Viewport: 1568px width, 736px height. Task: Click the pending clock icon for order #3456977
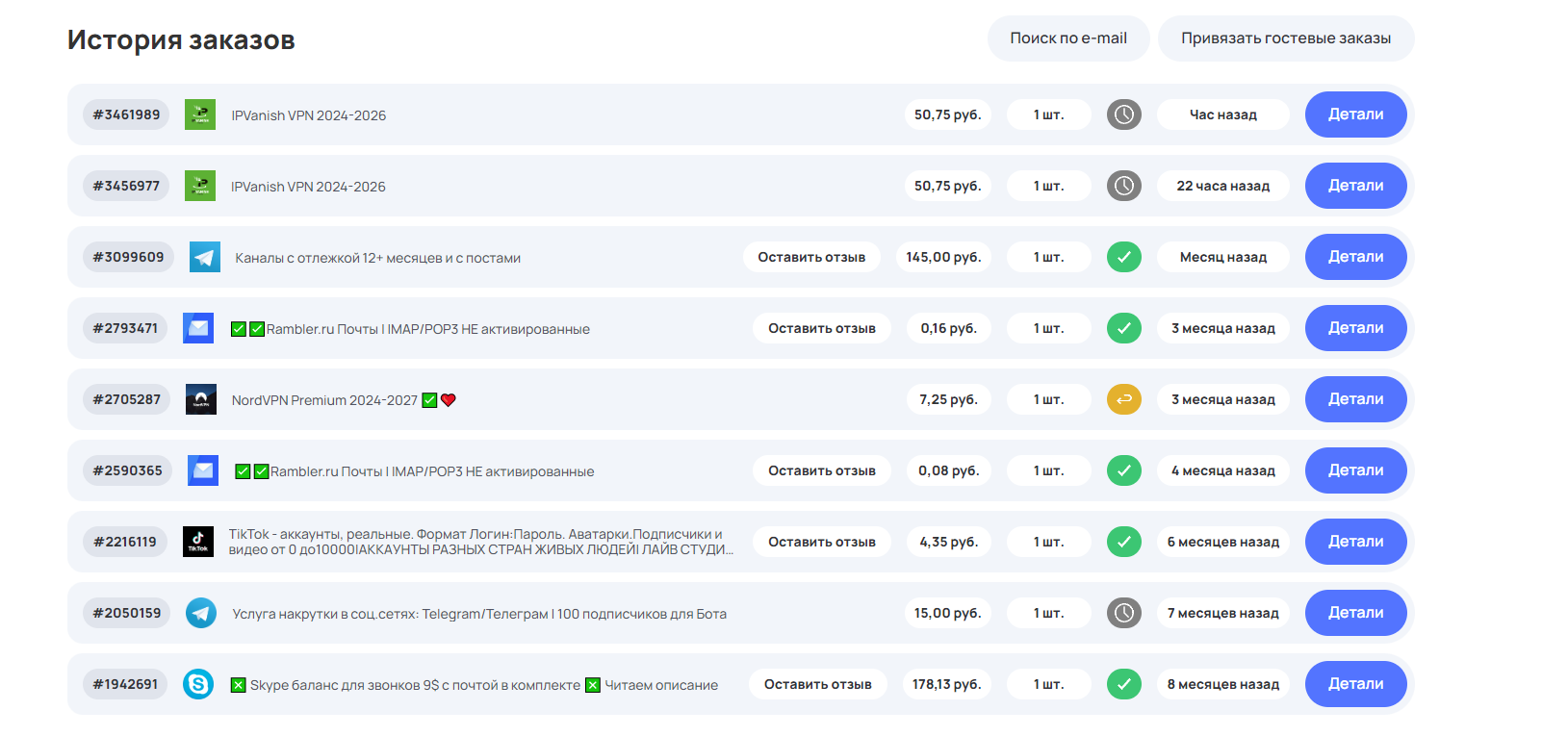pyautogui.click(x=1123, y=186)
